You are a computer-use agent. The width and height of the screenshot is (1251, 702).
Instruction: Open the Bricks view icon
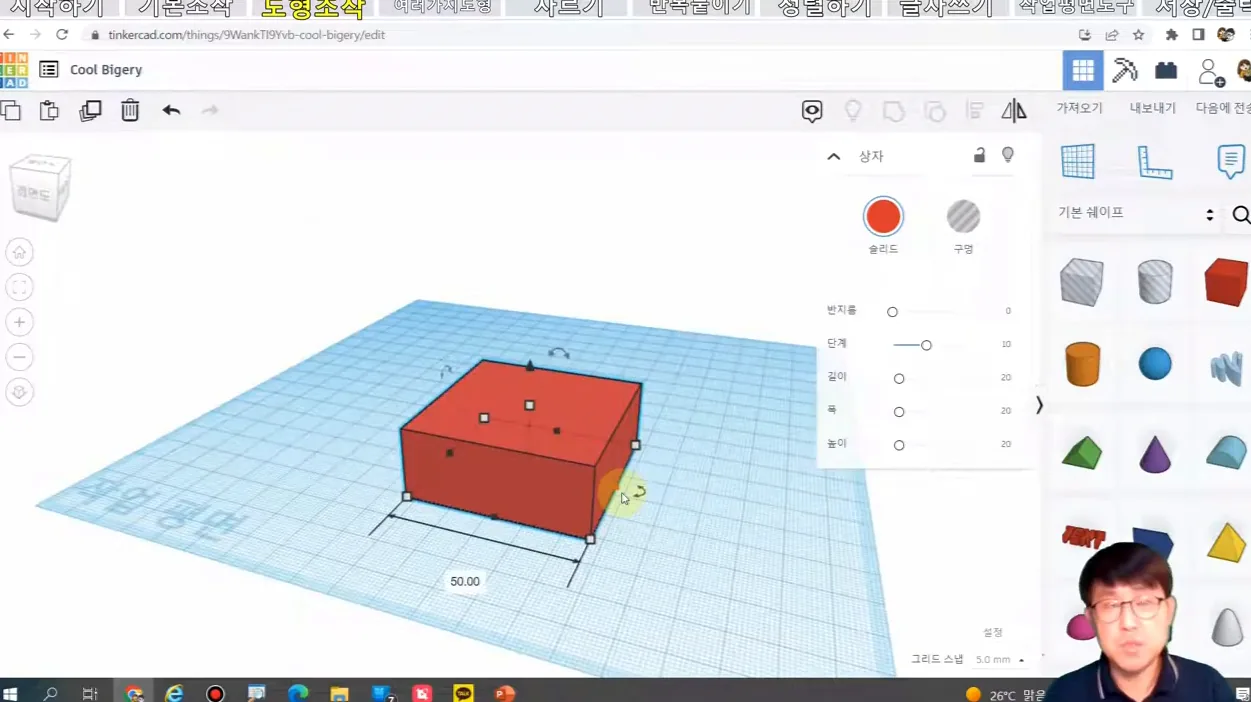(1166, 71)
